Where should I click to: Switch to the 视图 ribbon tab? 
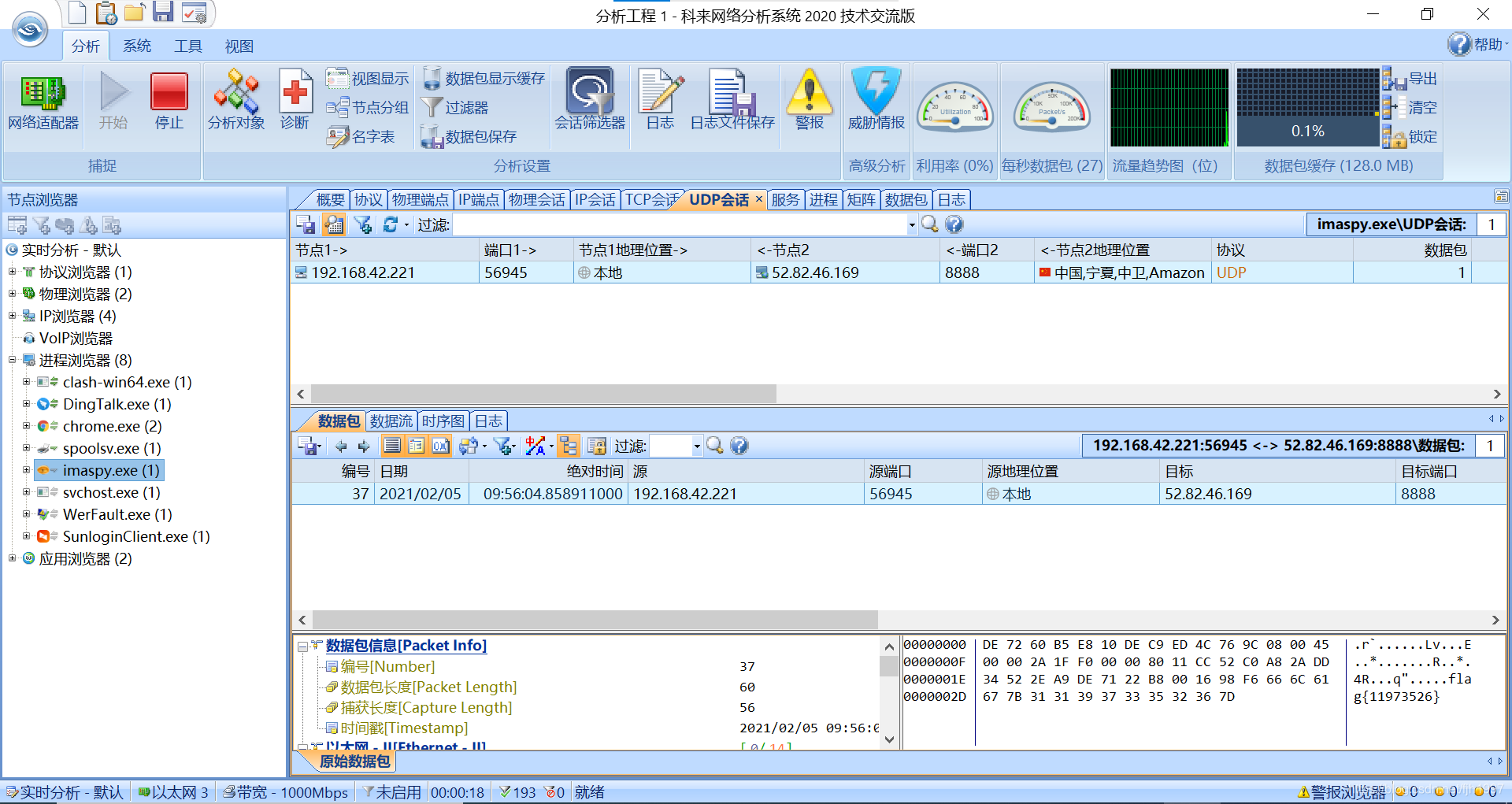[239, 46]
